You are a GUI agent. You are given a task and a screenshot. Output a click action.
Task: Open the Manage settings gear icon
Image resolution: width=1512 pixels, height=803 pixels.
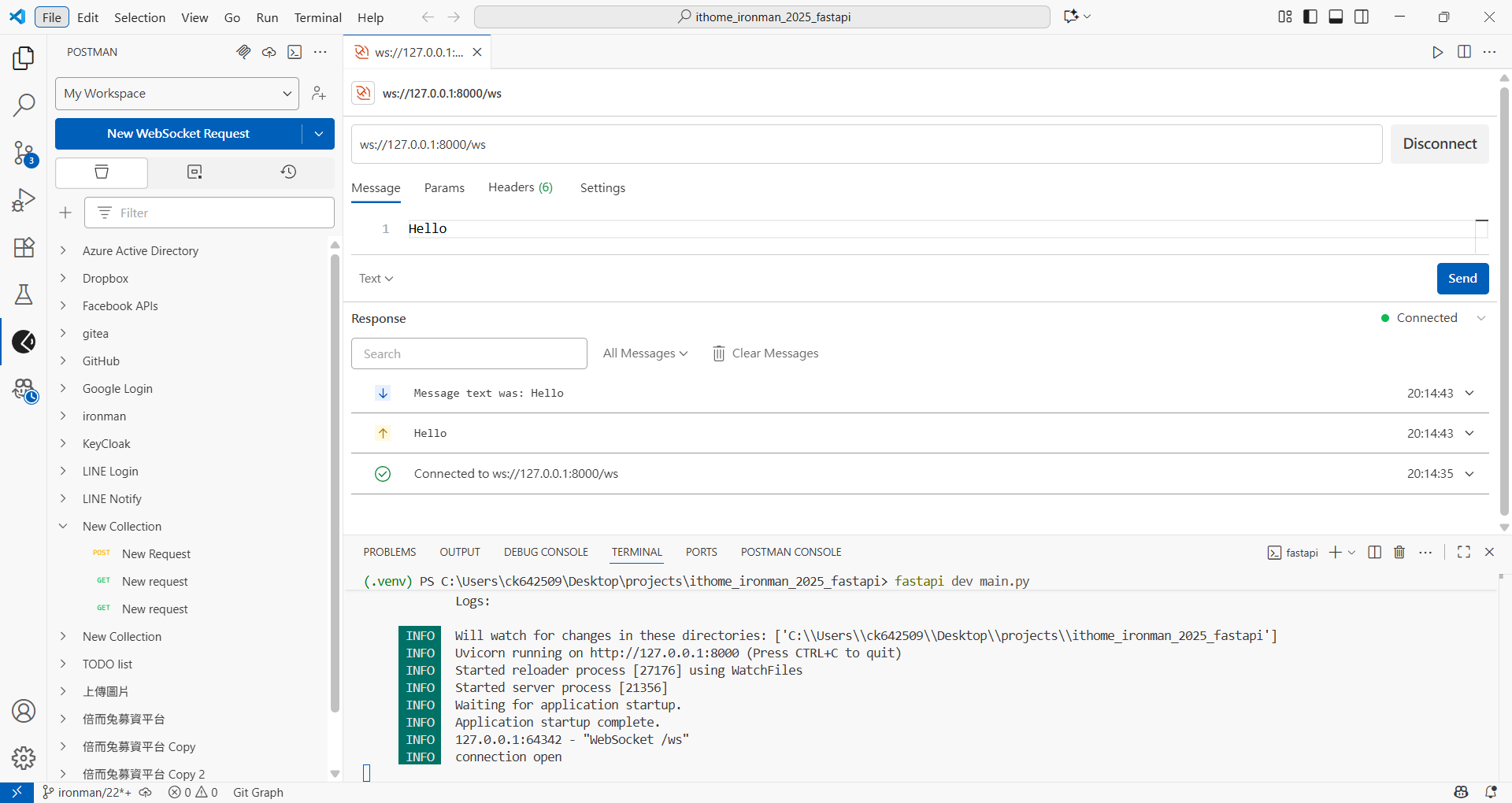(24, 757)
